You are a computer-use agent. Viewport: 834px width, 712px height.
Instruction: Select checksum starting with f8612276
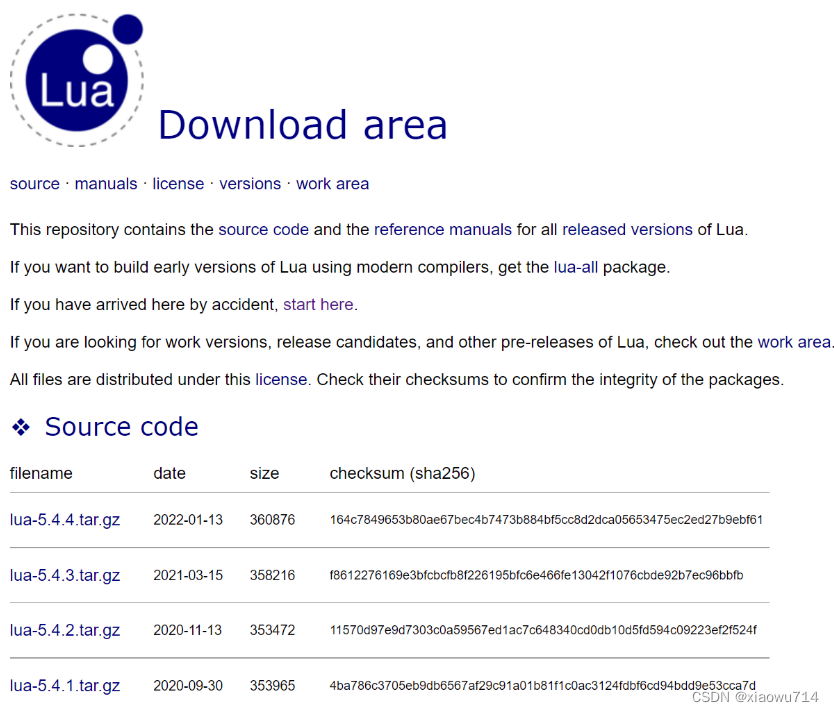tap(536, 575)
